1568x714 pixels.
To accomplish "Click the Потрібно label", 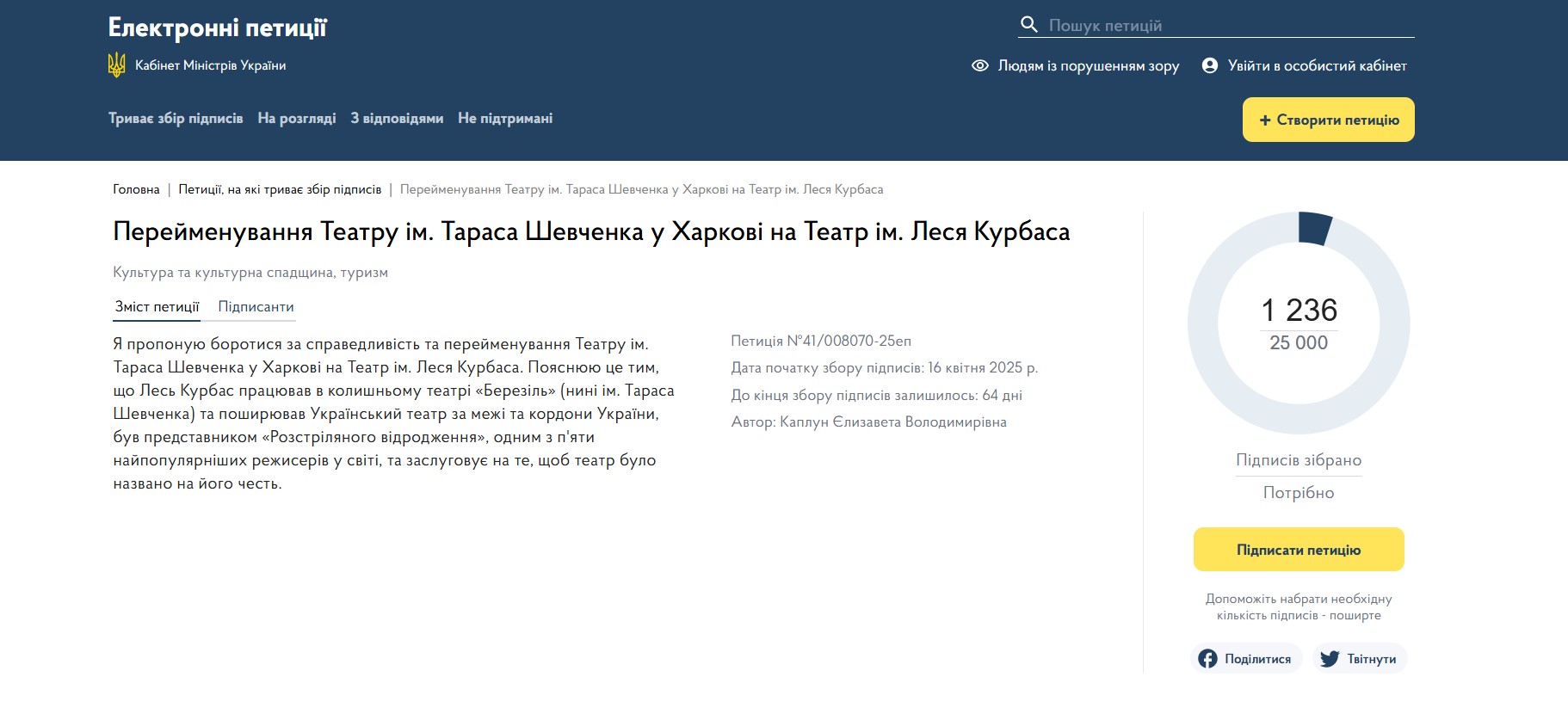I will (x=1299, y=493).
